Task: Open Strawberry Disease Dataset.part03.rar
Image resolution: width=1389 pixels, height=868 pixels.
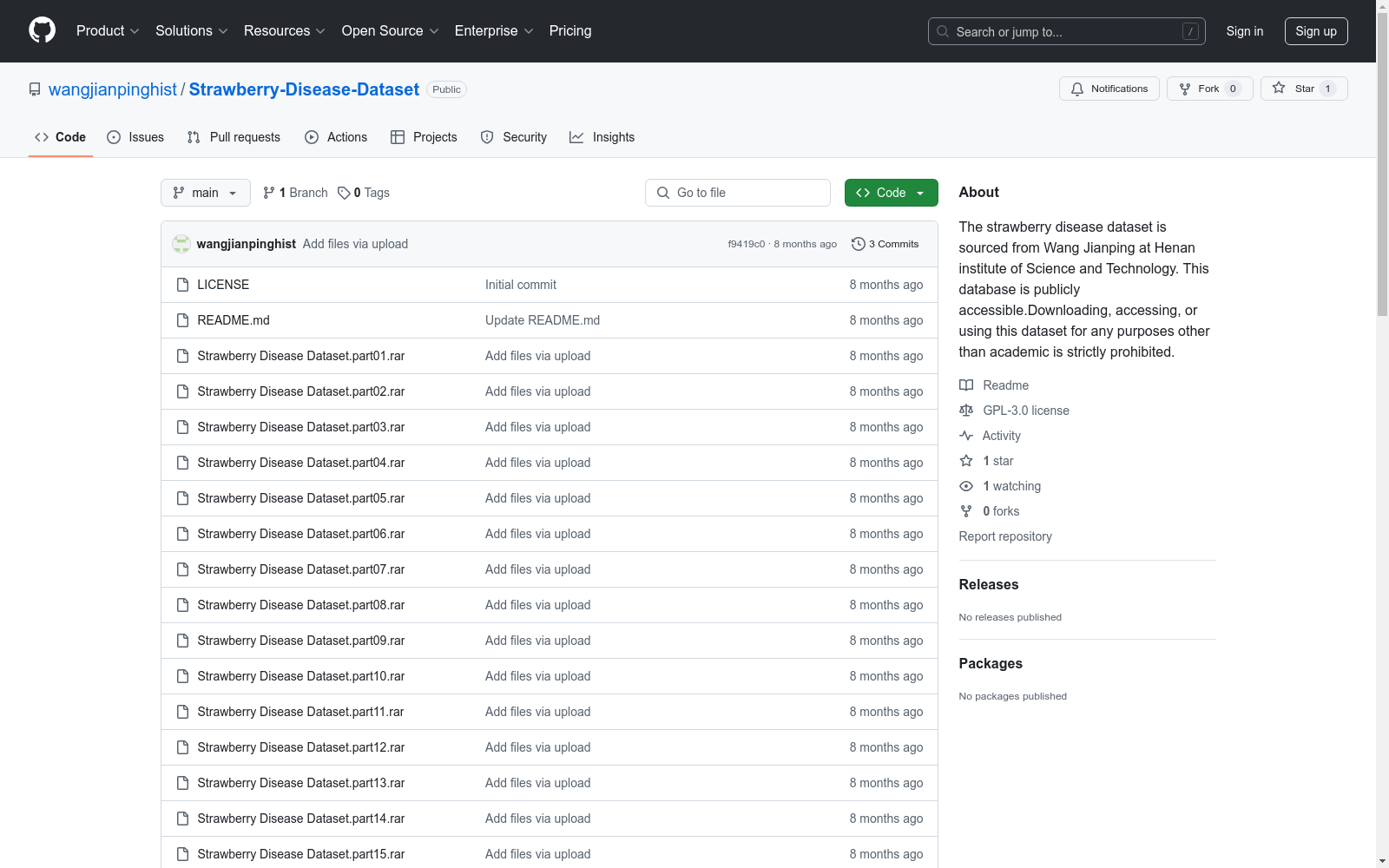Action: click(301, 427)
